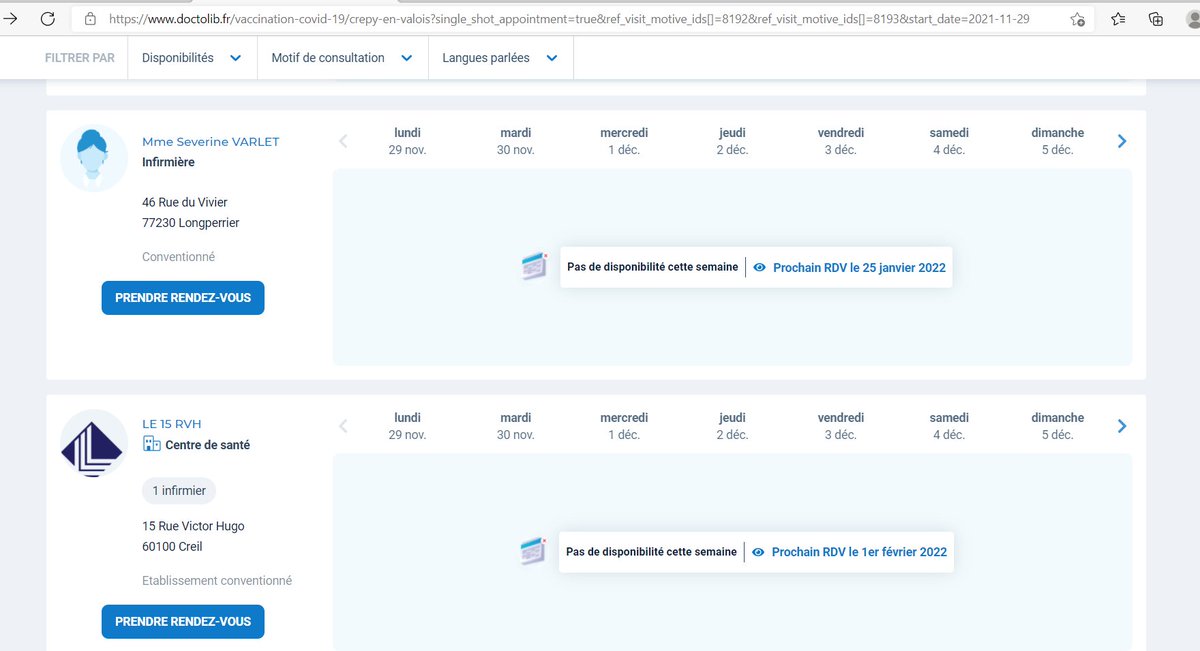
Task: Click dimanche 5 déc. in Varlet's calendar
Action: 1057,141
